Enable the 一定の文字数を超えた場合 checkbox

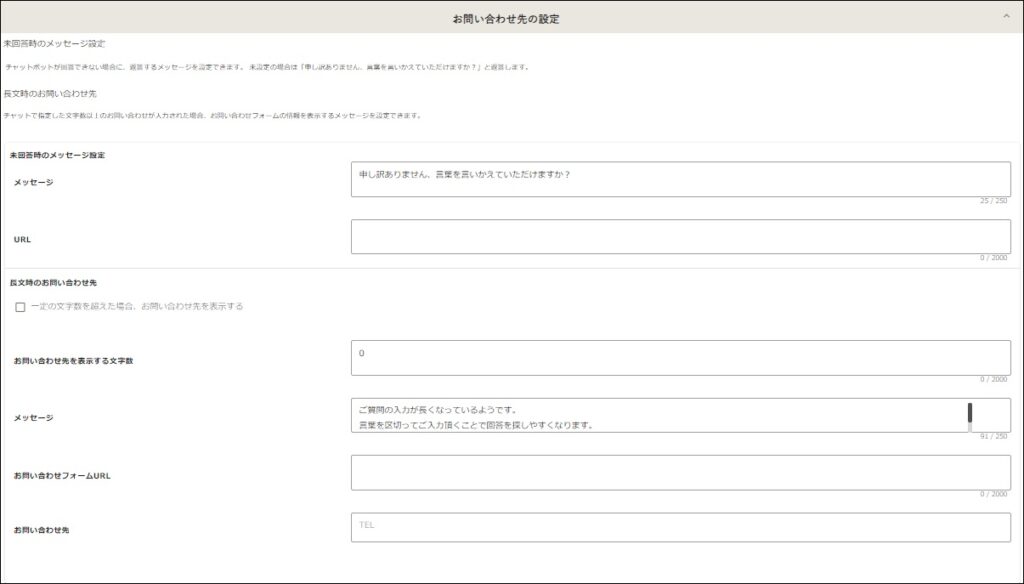click(x=20, y=307)
